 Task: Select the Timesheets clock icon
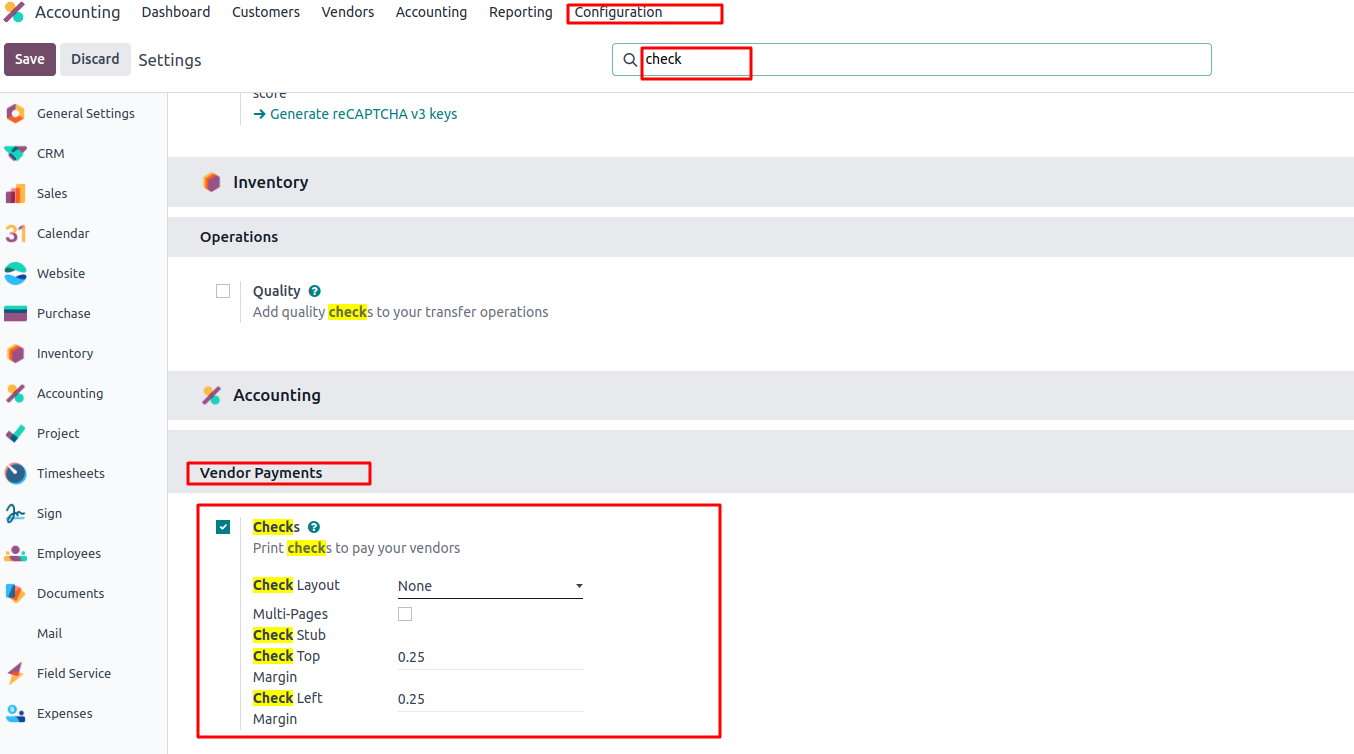pos(15,474)
